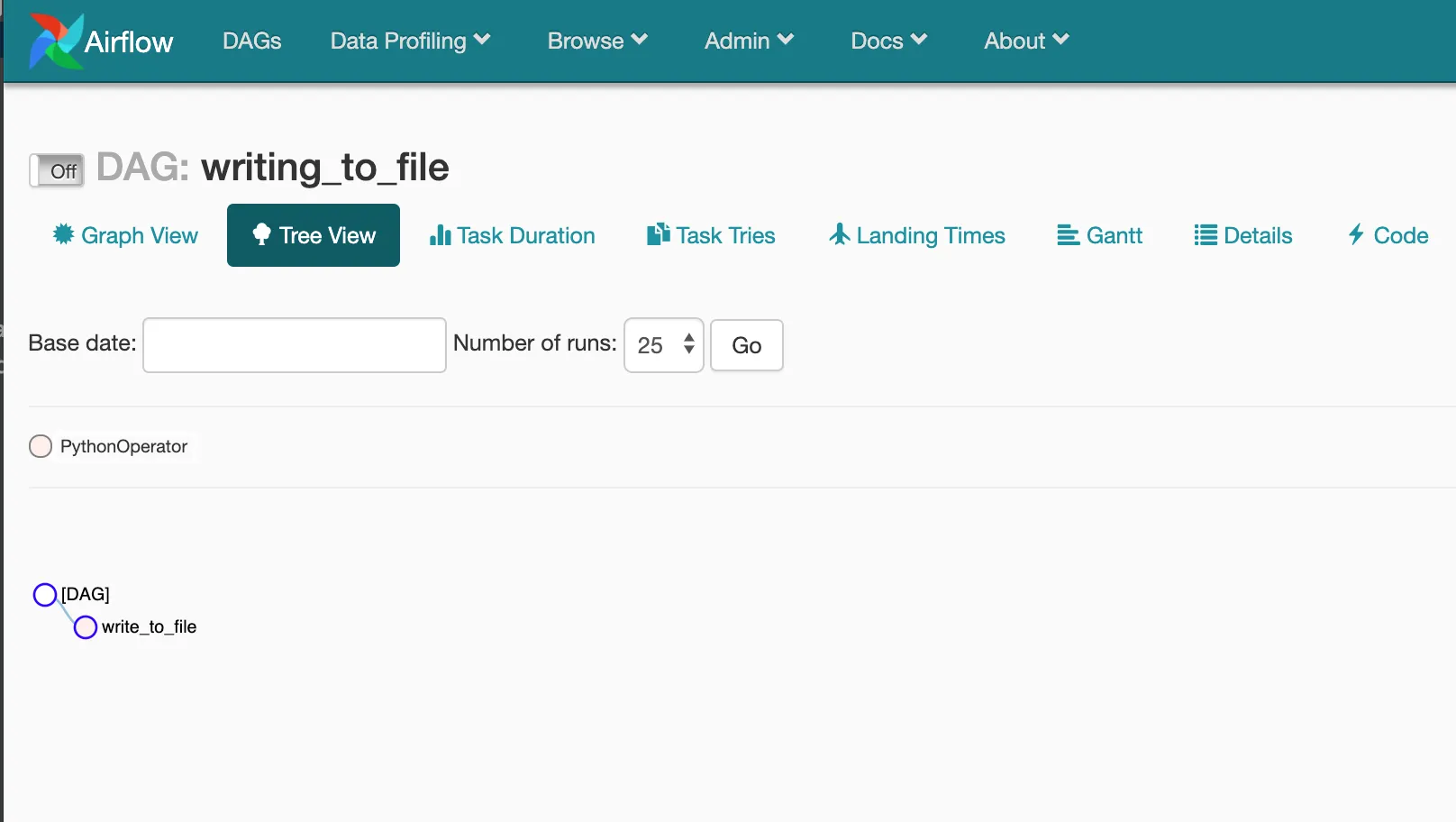Select the Tree View tab
1456x822 pixels.
click(314, 235)
